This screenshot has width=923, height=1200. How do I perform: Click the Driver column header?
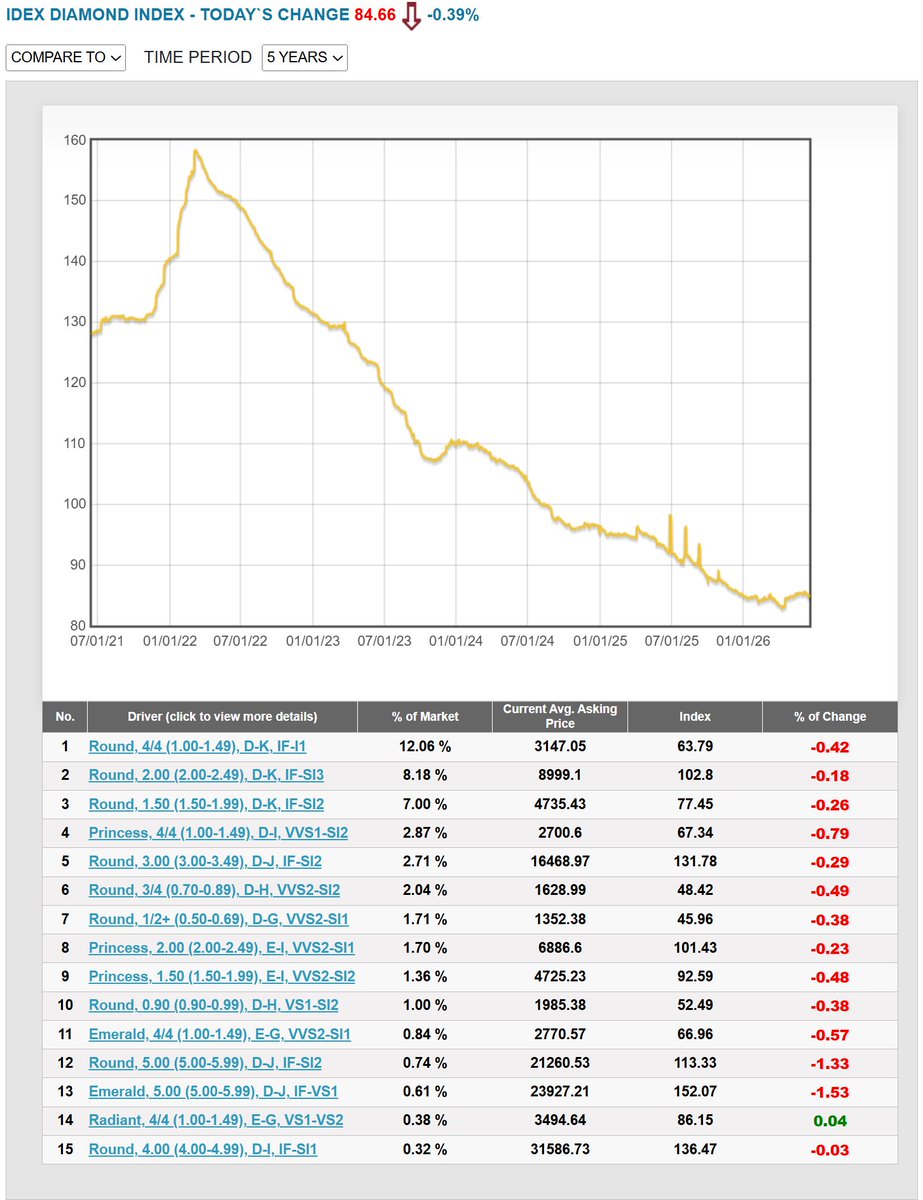click(223, 716)
